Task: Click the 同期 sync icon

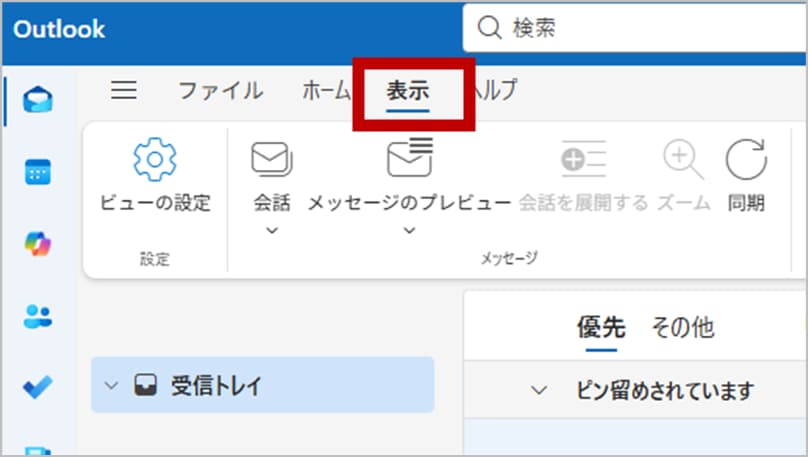Action: (x=745, y=160)
